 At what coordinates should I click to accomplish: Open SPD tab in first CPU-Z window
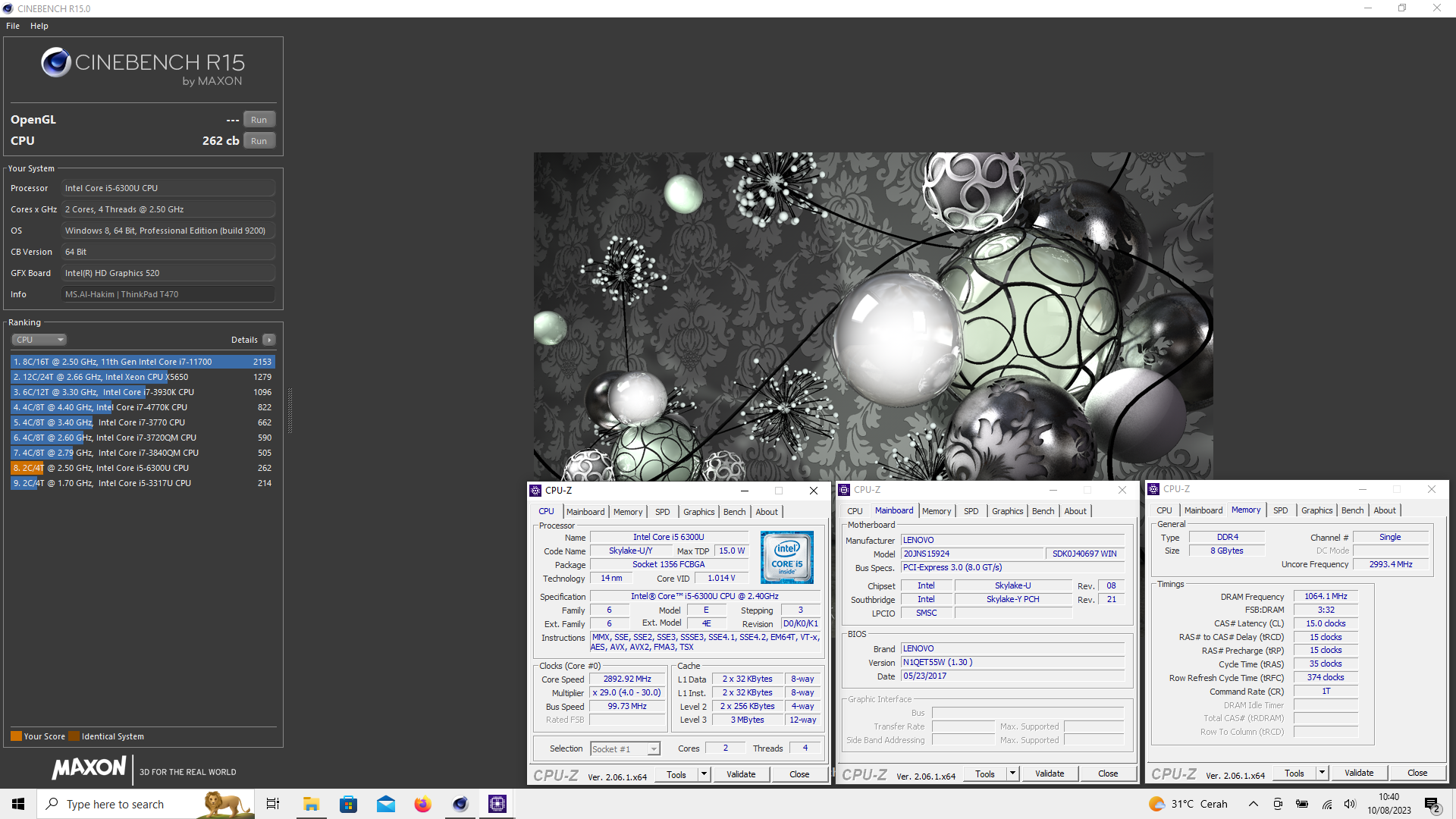[663, 512]
